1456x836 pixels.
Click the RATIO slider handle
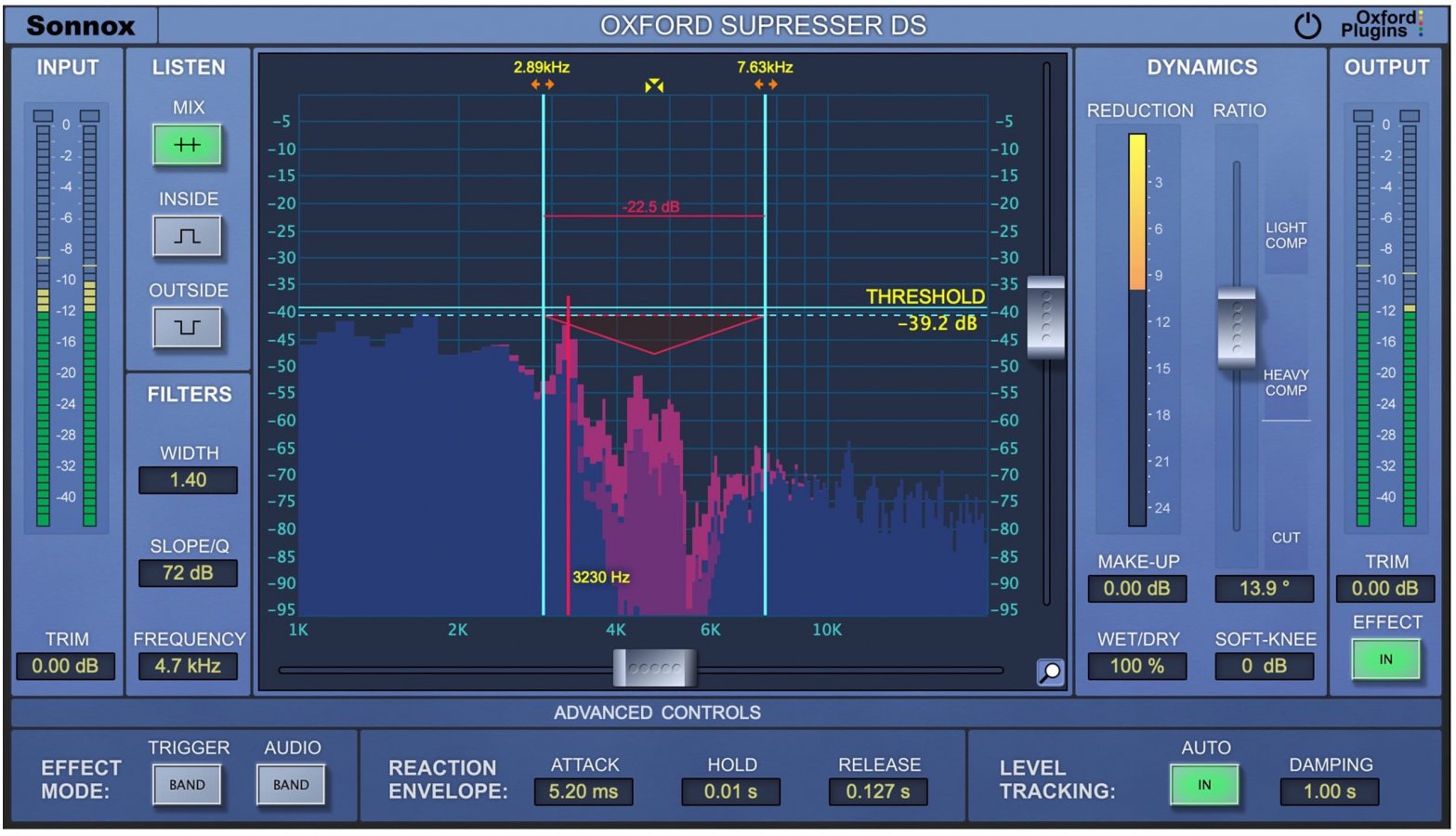(1236, 327)
